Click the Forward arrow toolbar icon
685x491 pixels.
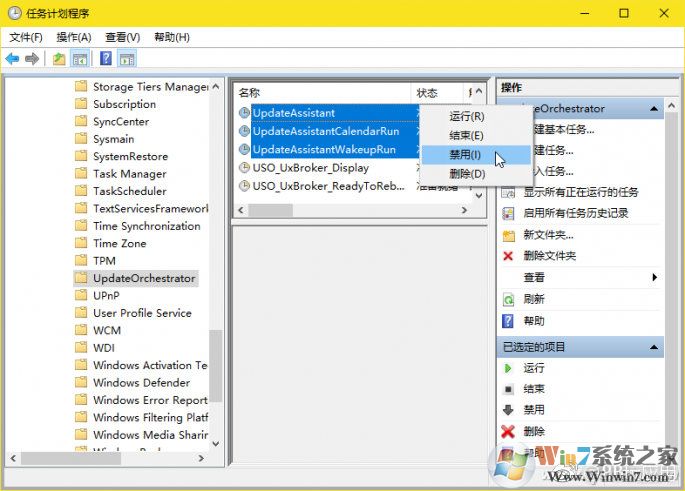(32, 59)
